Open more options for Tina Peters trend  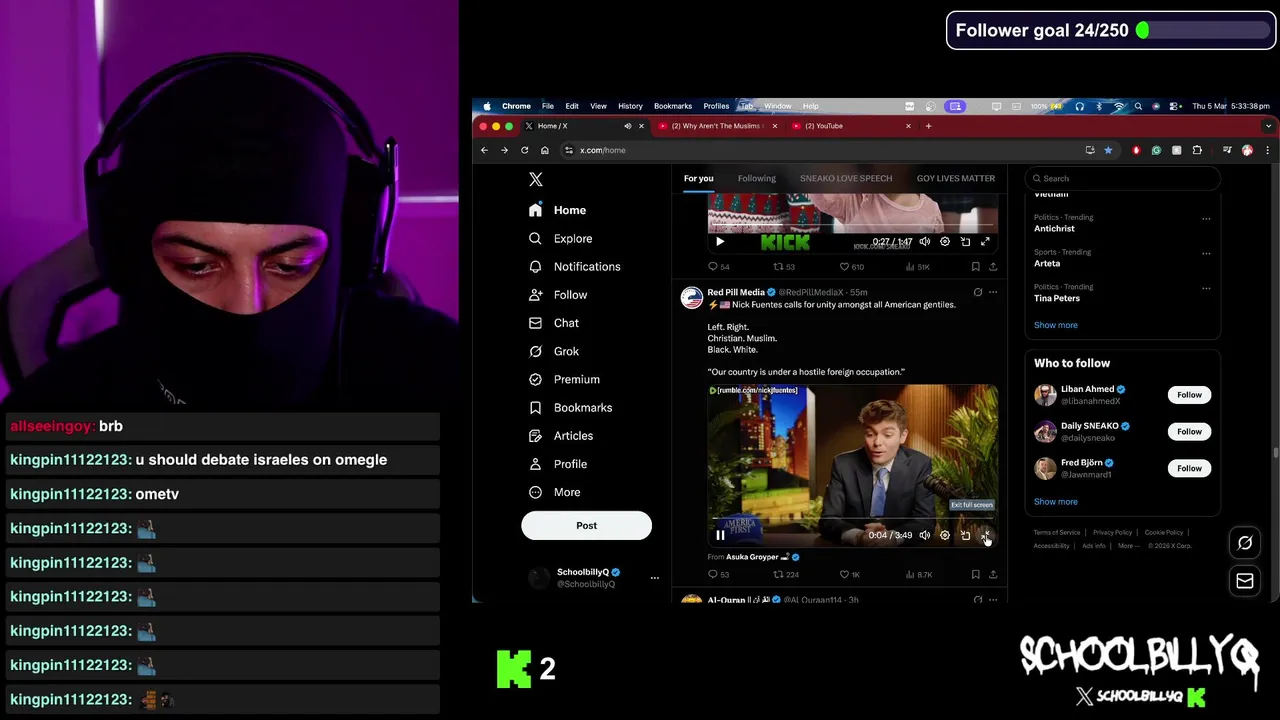point(1206,288)
